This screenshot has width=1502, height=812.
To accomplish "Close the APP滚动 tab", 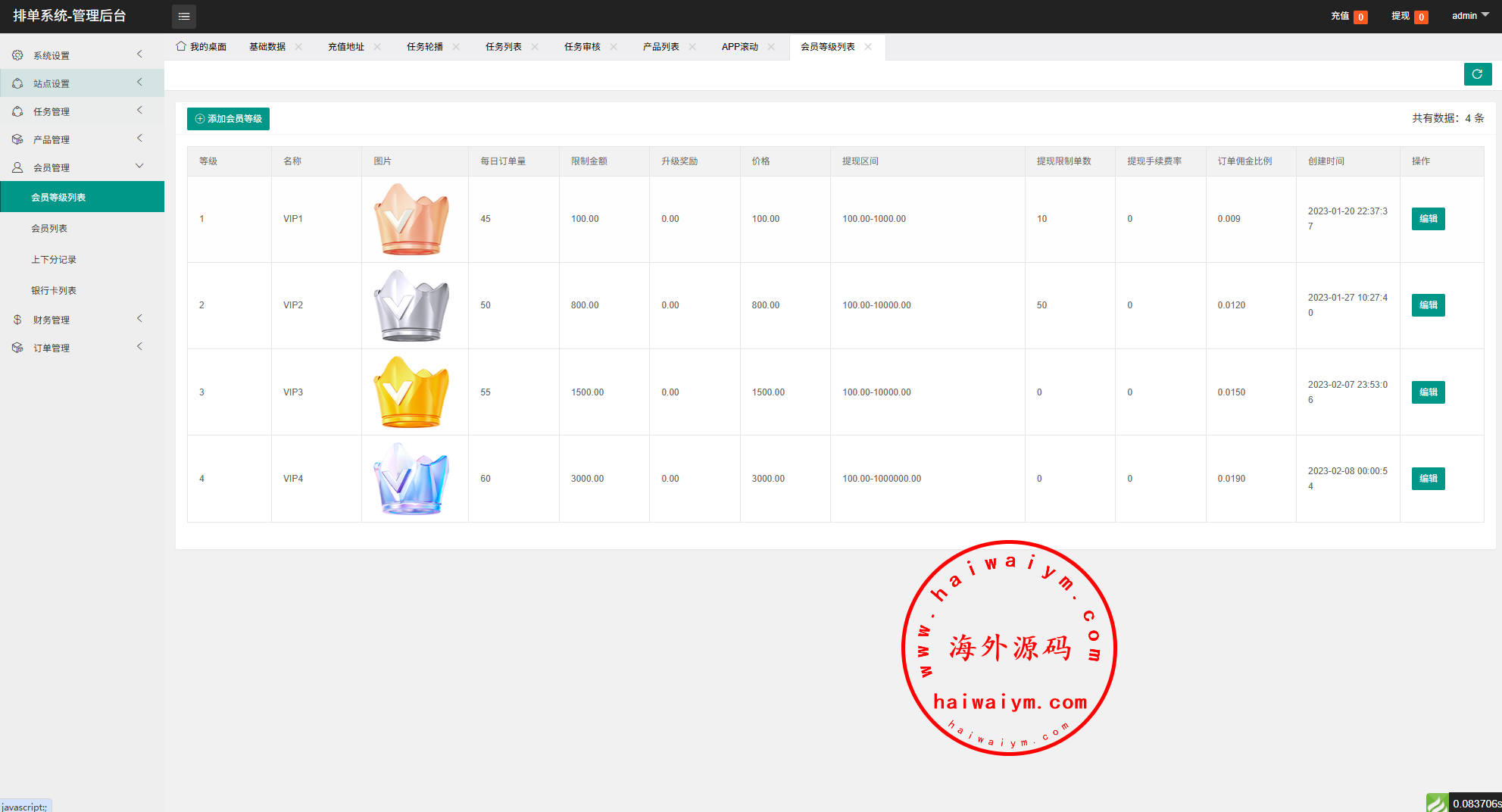I will coord(771,47).
